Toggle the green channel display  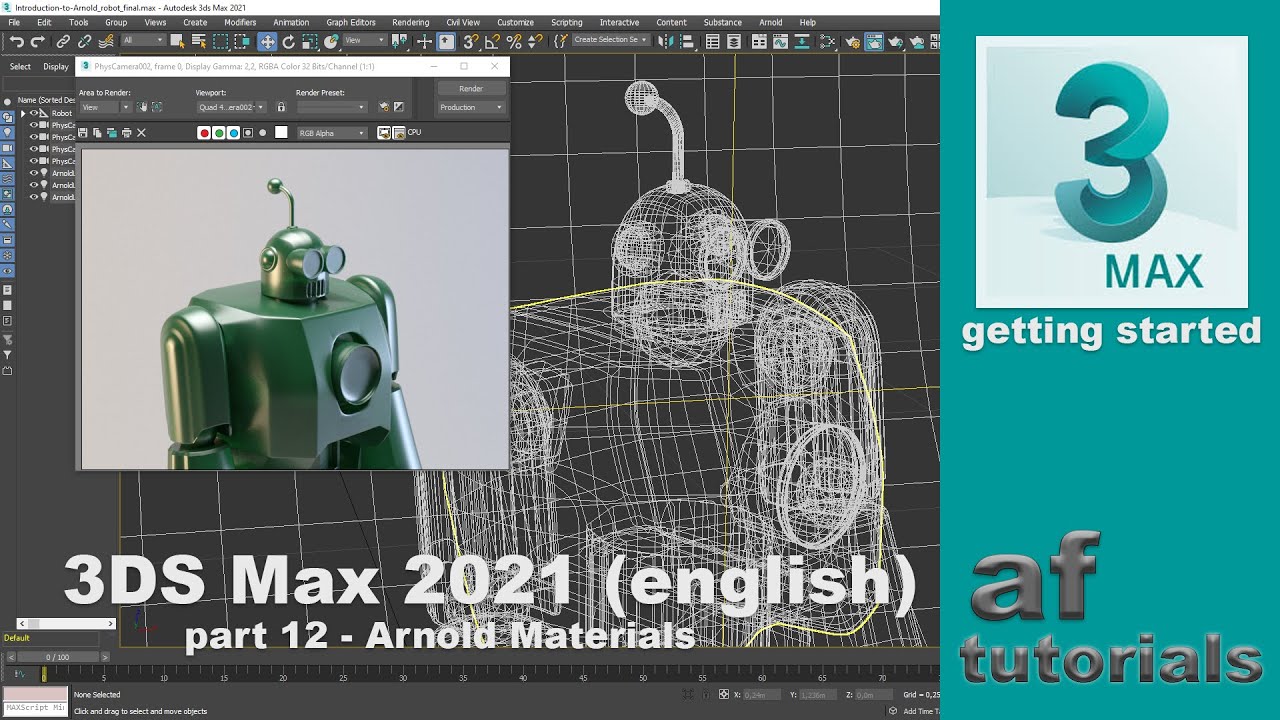[x=219, y=133]
